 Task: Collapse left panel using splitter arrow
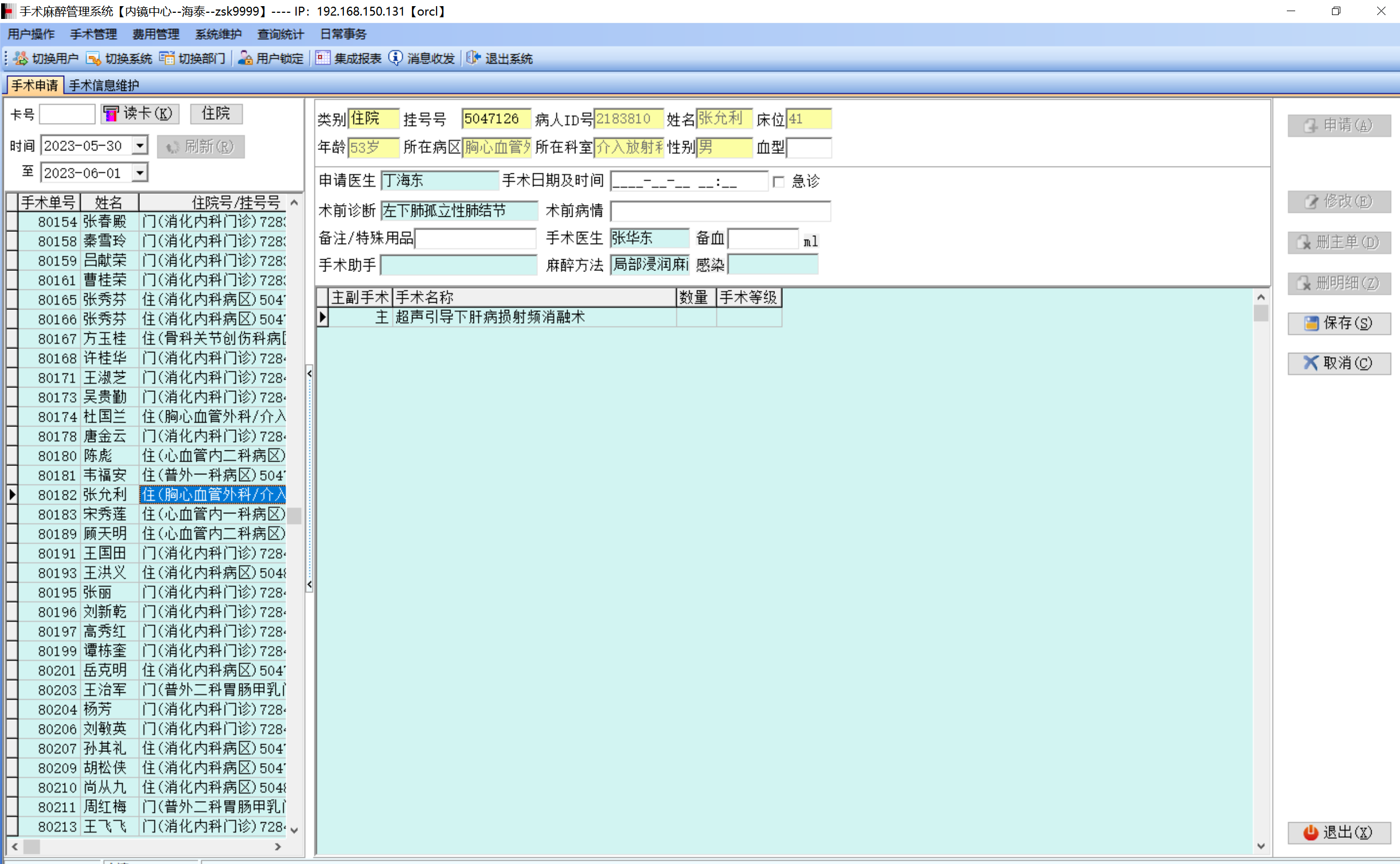pyautogui.click(x=309, y=374)
